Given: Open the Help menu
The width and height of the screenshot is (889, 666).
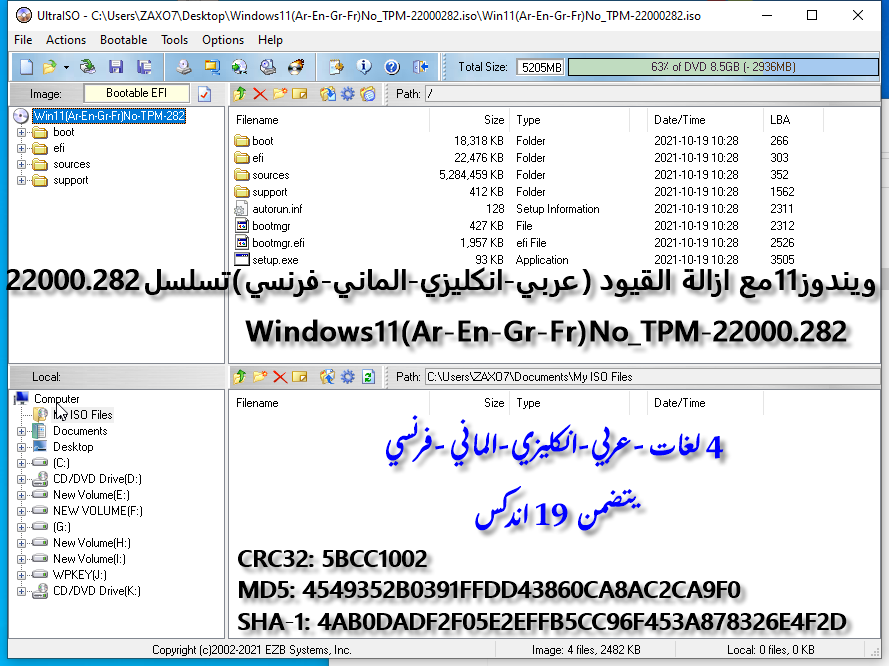Looking at the screenshot, I should point(270,40).
